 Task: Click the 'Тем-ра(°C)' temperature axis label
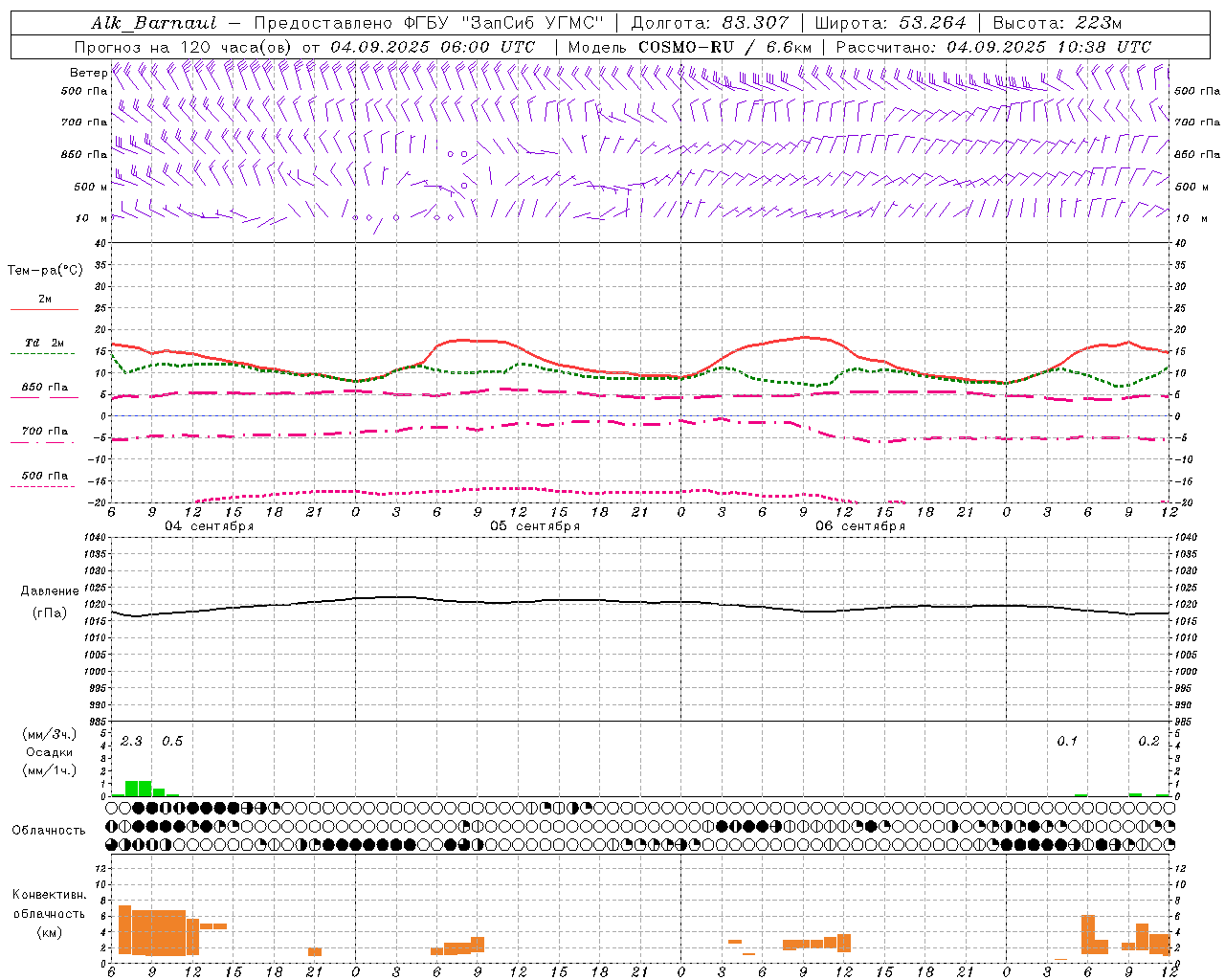click(x=45, y=271)
